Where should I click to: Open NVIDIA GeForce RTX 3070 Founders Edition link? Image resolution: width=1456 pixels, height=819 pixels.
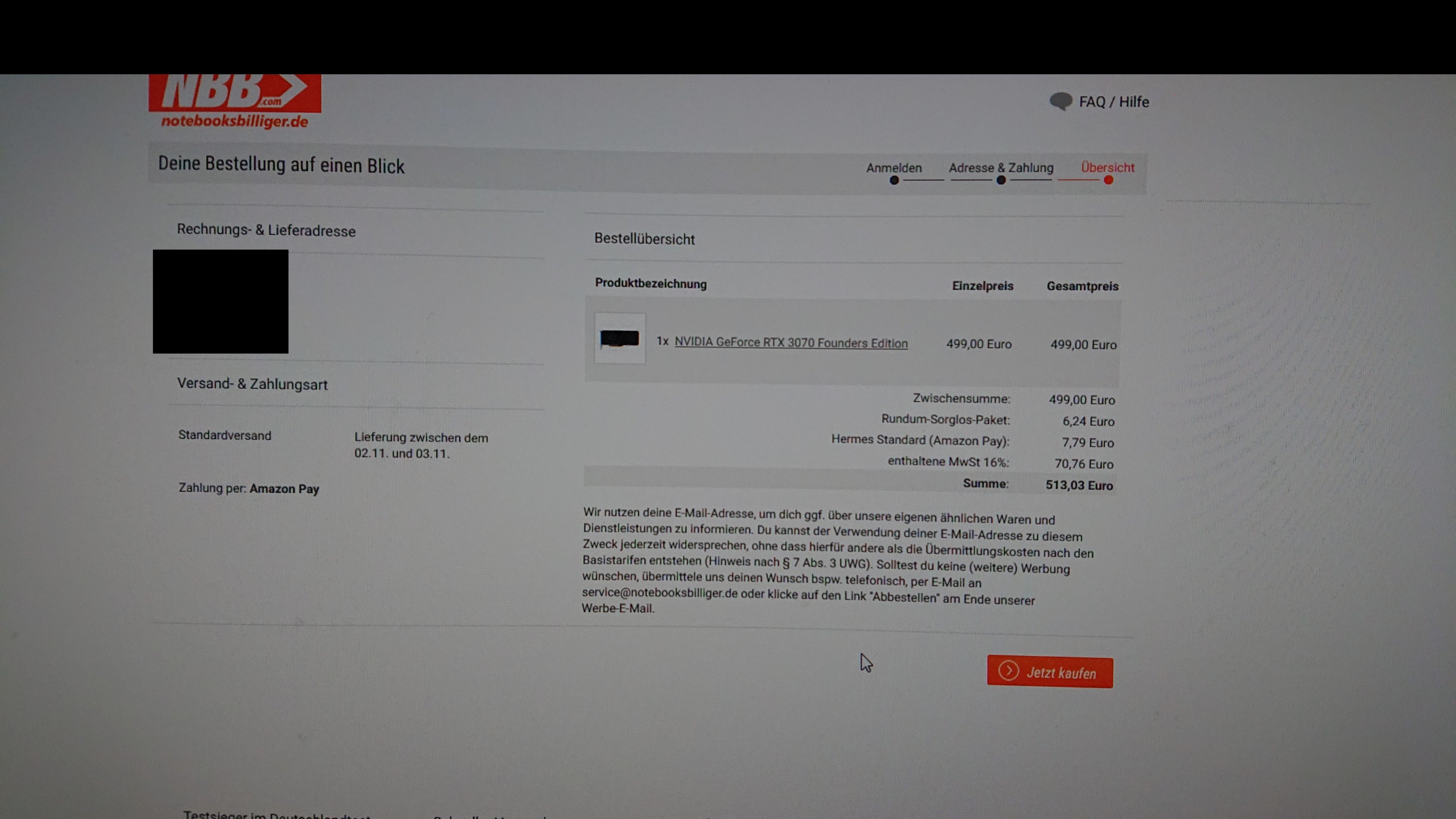click(791, 342)
